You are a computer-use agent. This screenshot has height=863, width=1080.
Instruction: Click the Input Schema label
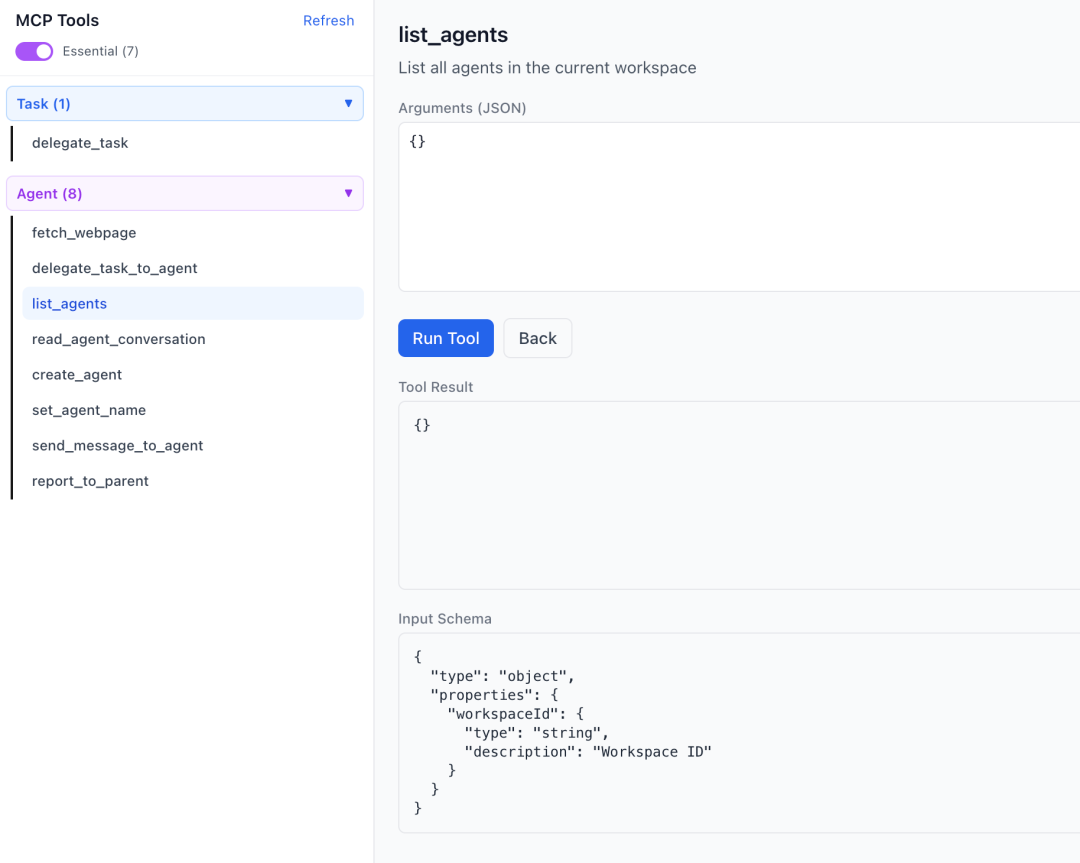(445, 618)
